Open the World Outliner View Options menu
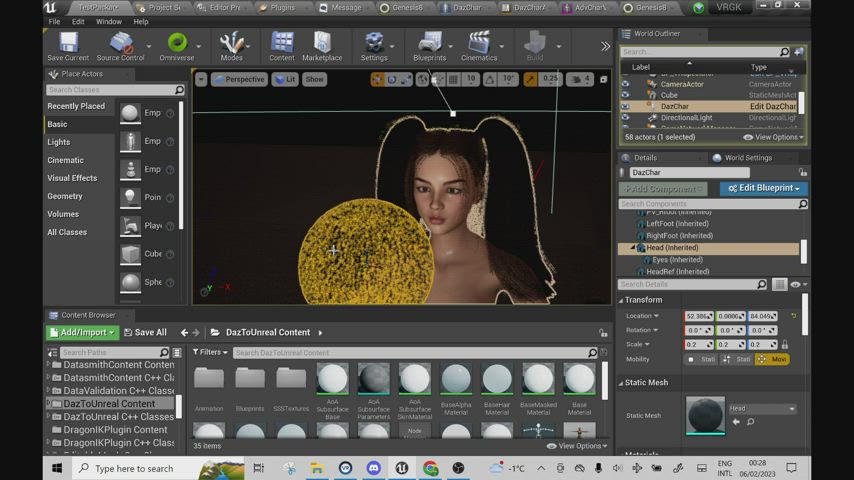This screenshot has height=480, width=854. click(x=773, y=137)
